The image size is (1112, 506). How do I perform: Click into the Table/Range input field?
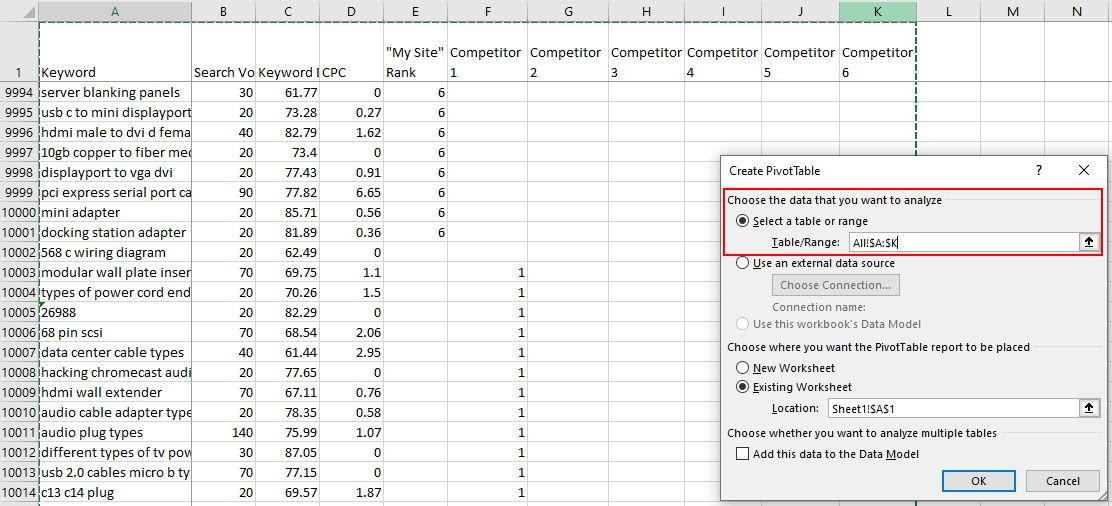(x=960, y=242)
